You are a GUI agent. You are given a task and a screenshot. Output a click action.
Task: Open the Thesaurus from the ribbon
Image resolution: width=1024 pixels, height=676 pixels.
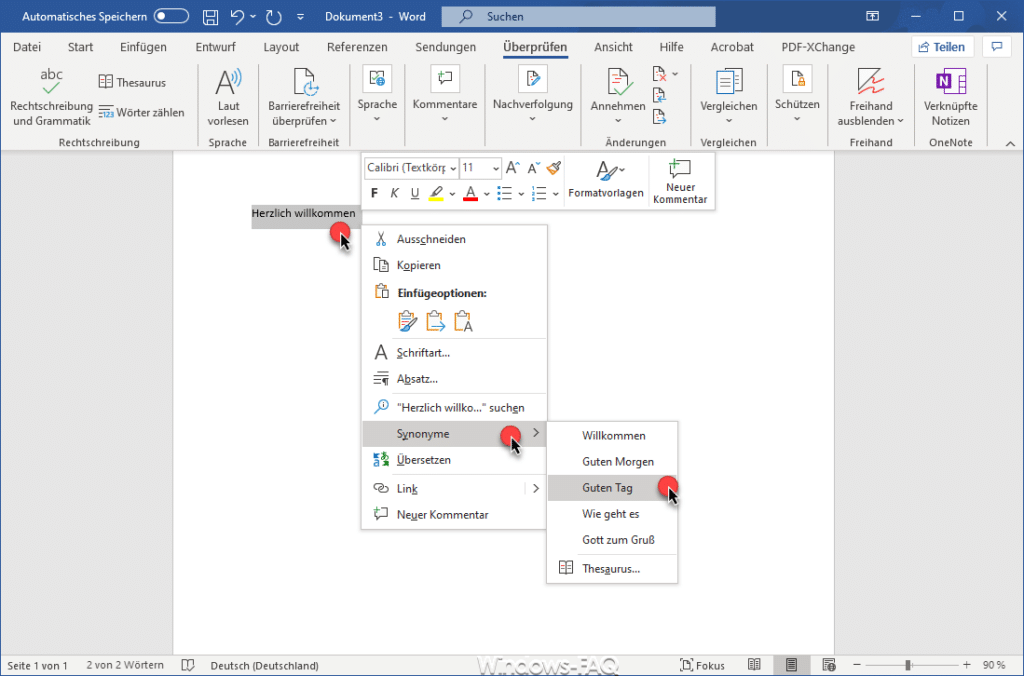(x=133, y=82)
